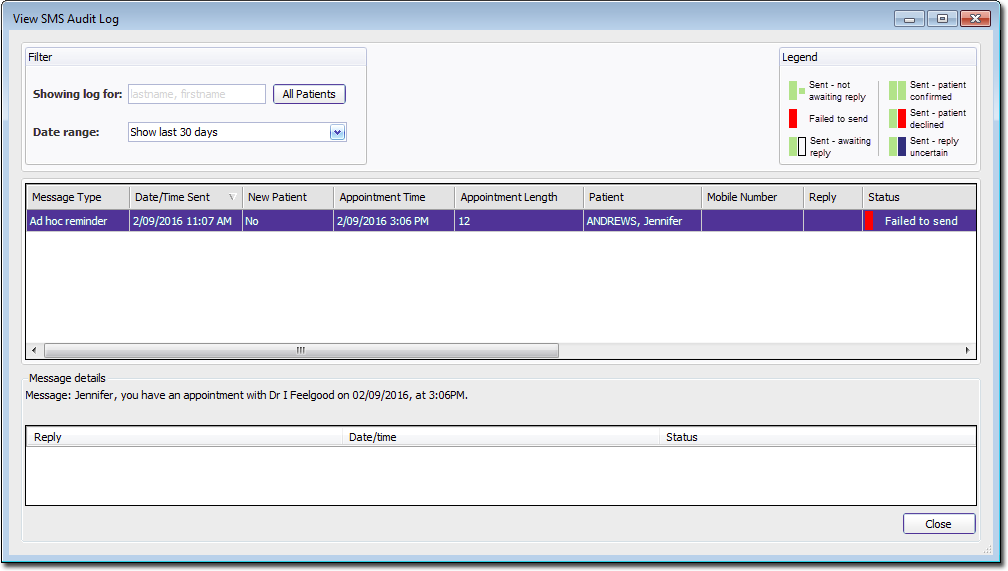Image resolution: width=1008 pixels, height=571 pixels.
Task: Click the Sent - patient confirmed legend icon
Action: pyautogui.click(x=897, y=90)
